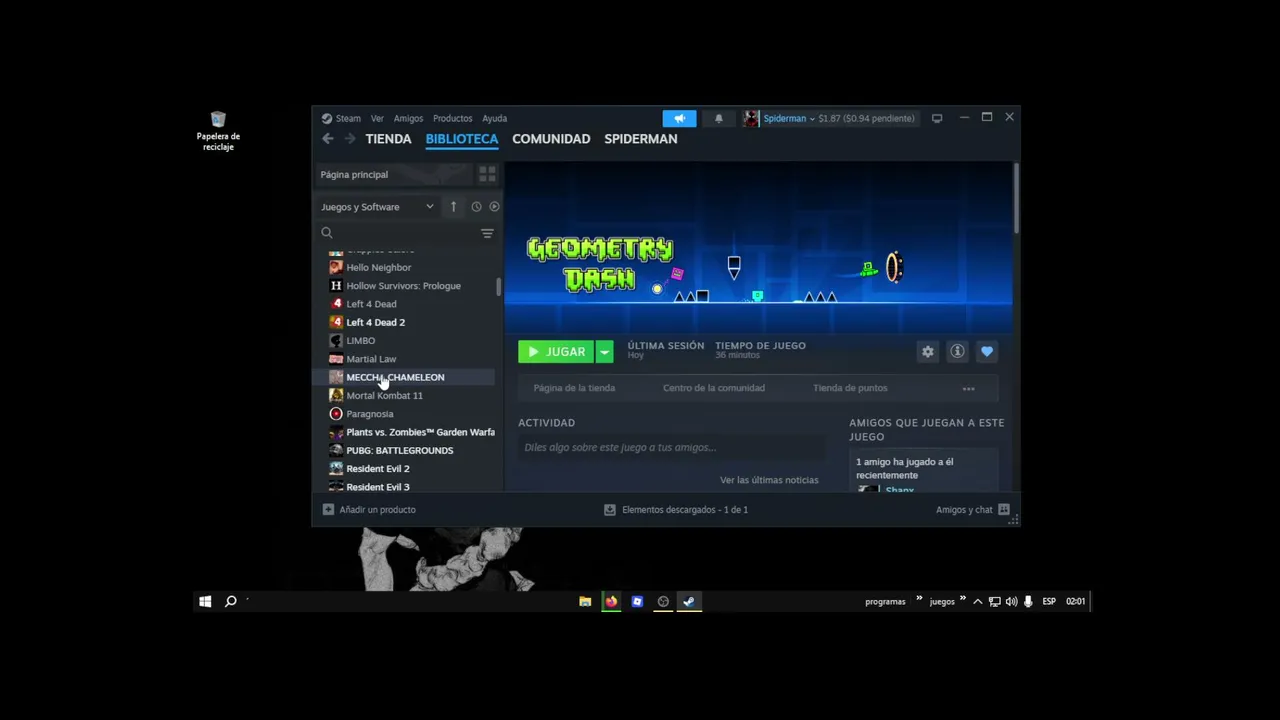
Task: Go to the TIENDA tab
Action: coord(388,139)
